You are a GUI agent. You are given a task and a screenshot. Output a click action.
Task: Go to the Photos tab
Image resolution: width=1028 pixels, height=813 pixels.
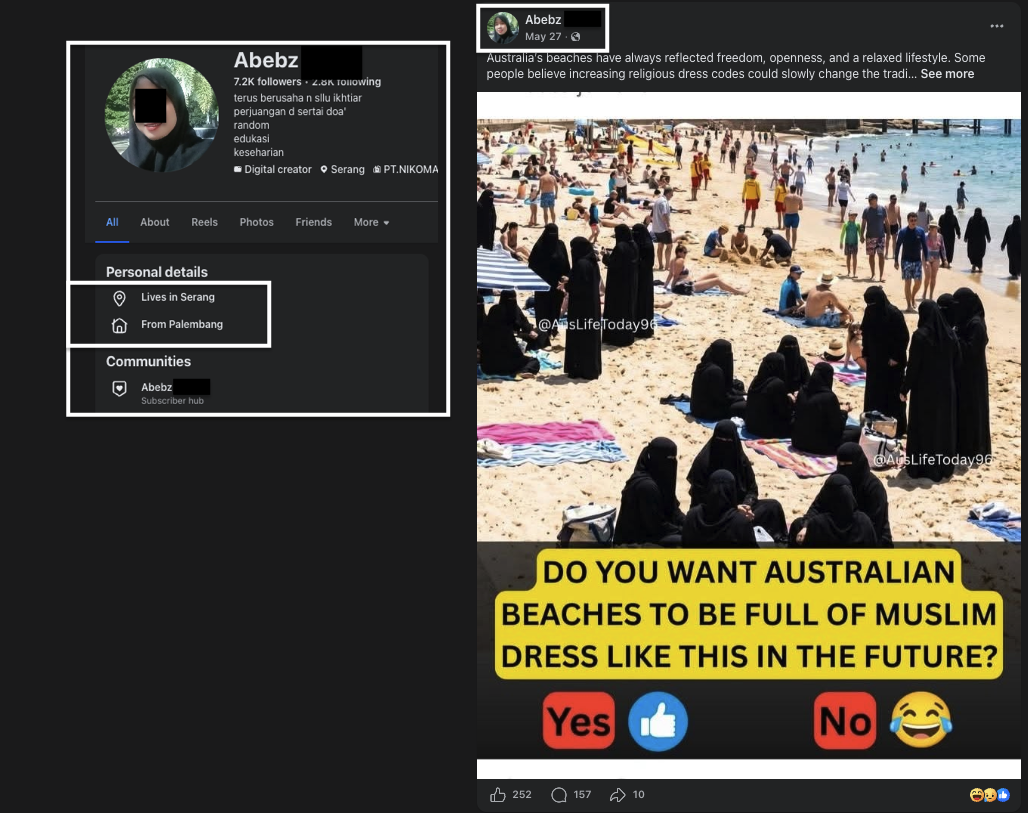256,222
